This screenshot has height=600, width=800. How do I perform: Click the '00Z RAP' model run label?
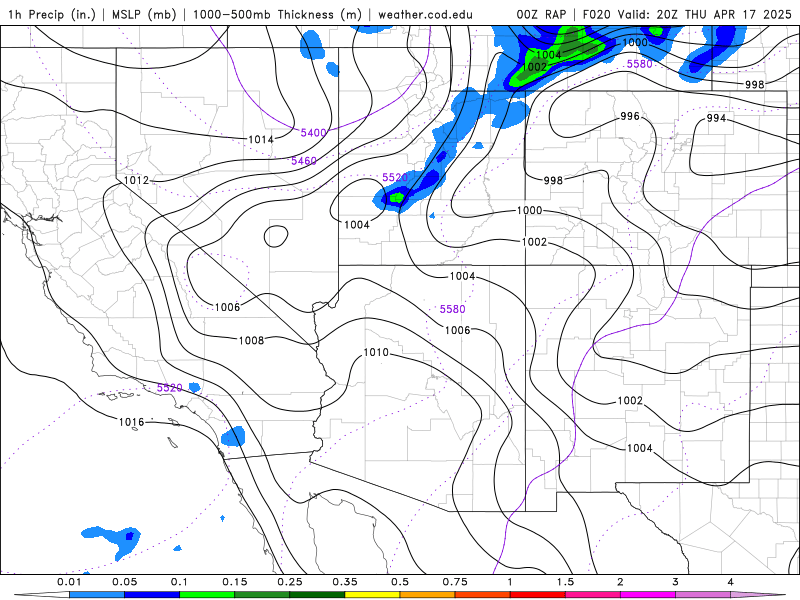tap(541, 14)
